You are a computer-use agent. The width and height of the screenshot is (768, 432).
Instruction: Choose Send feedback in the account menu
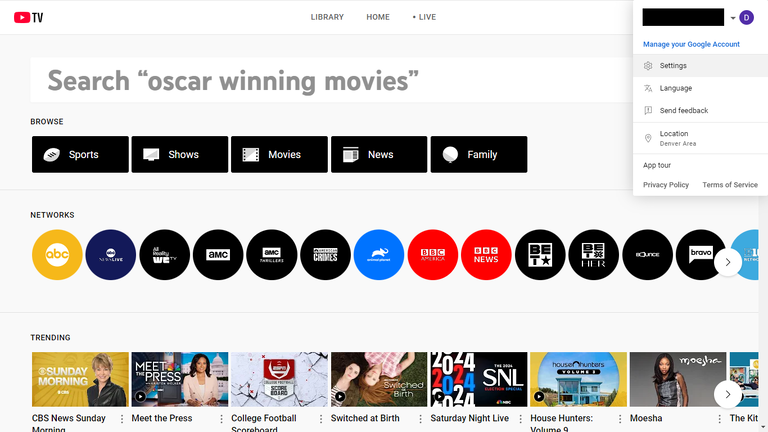coord(700,110)
